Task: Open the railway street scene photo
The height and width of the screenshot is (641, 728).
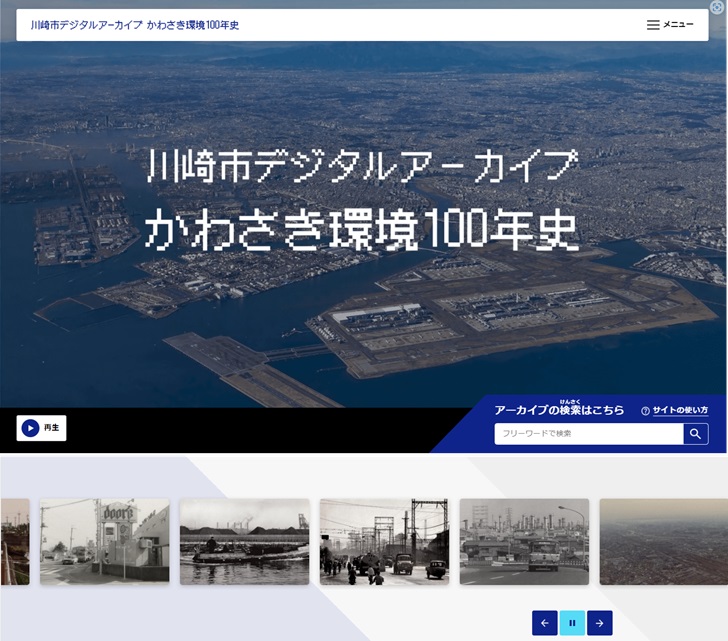Action: (384, 541)
